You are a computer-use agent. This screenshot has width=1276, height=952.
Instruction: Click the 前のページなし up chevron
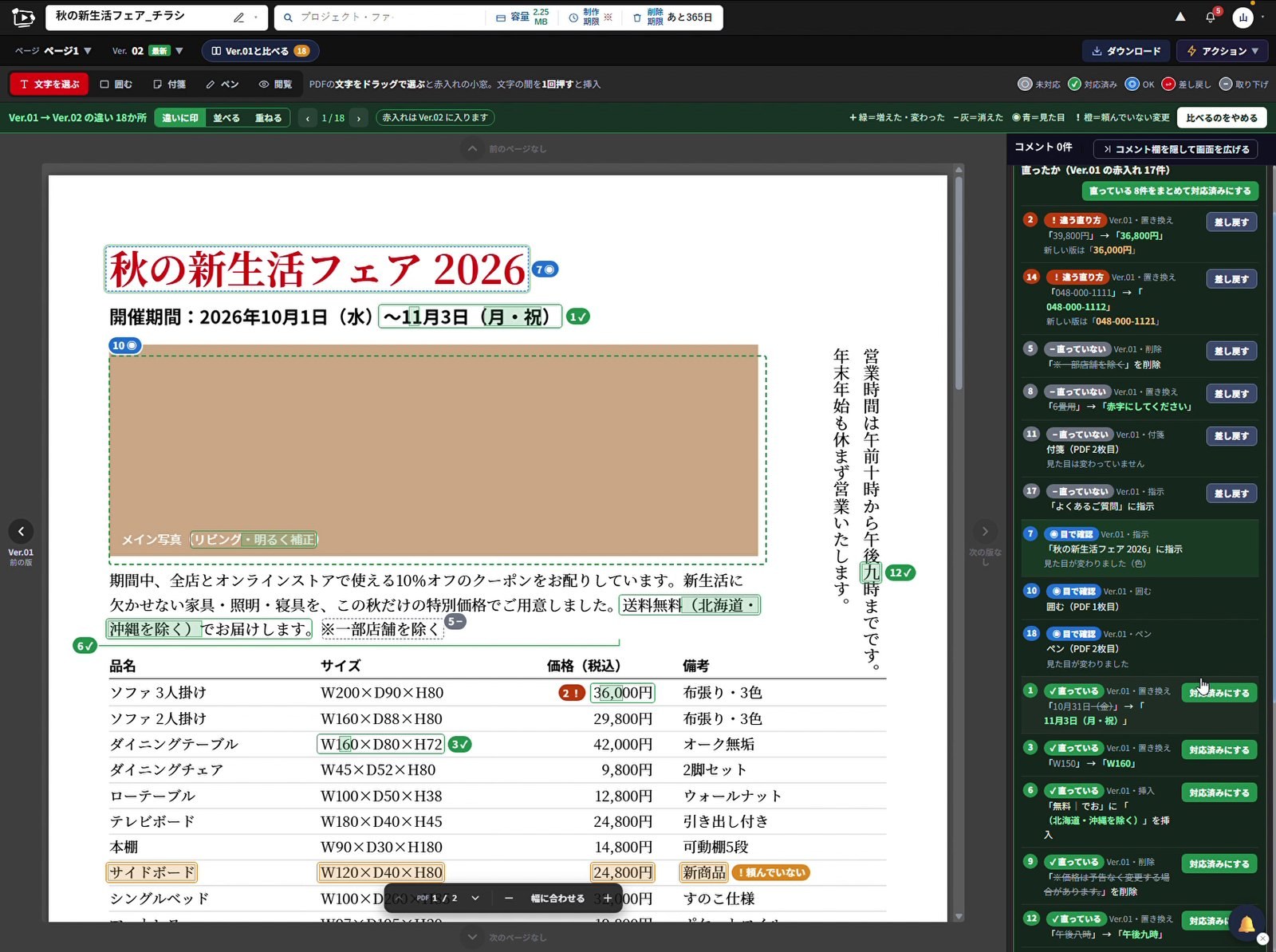[472, 148]
